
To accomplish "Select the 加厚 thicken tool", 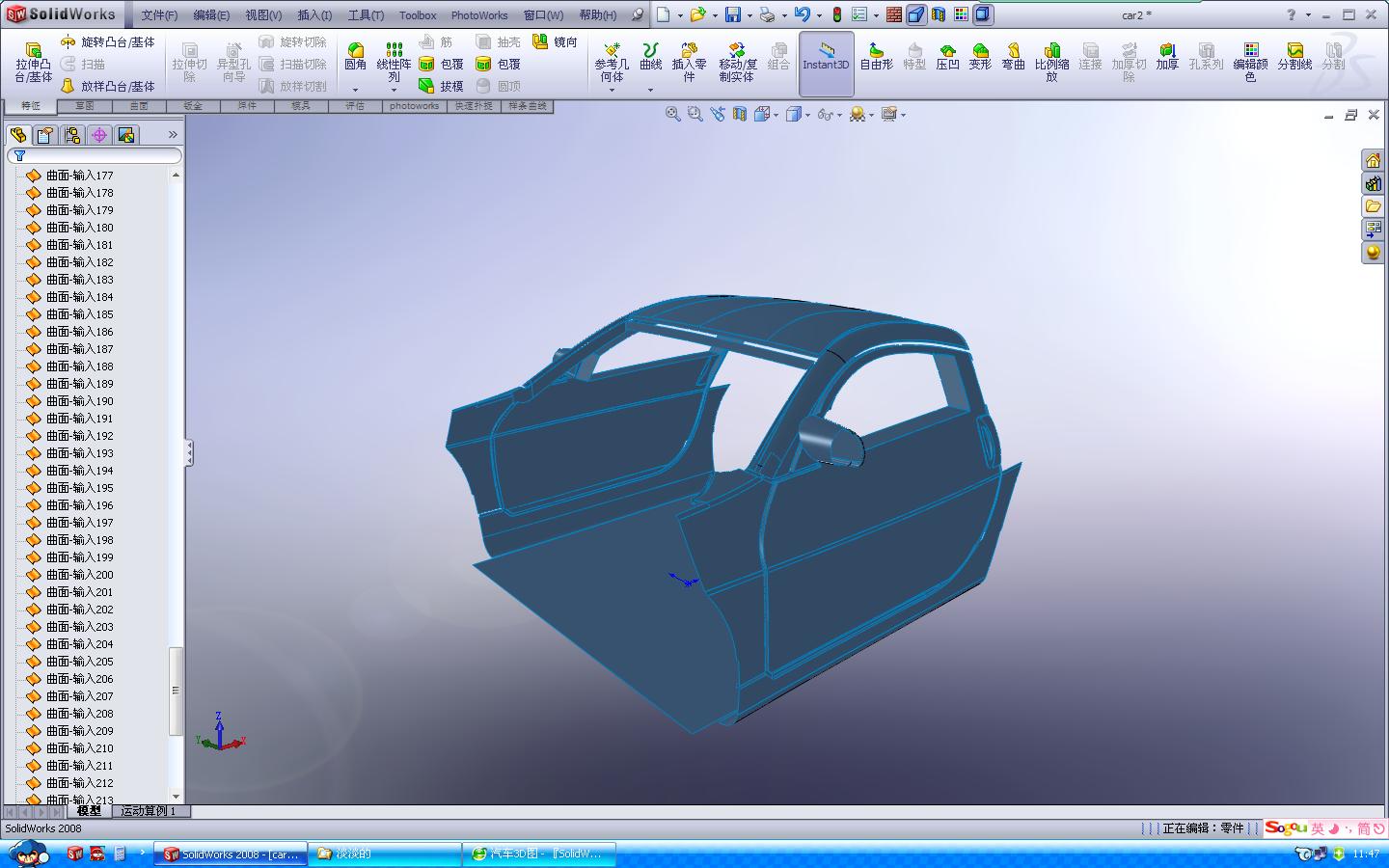I will coord(1167,56).
